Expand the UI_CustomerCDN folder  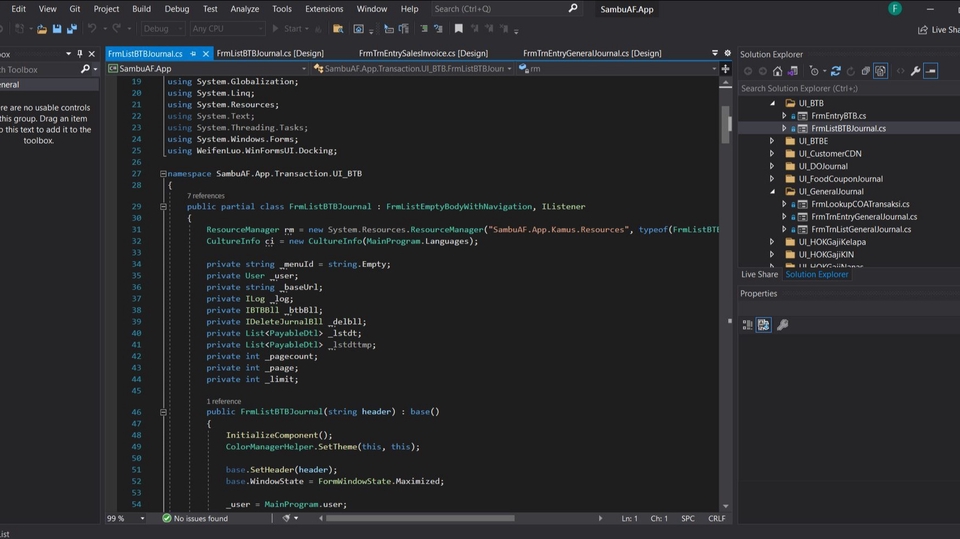click(x=772, y=154)
